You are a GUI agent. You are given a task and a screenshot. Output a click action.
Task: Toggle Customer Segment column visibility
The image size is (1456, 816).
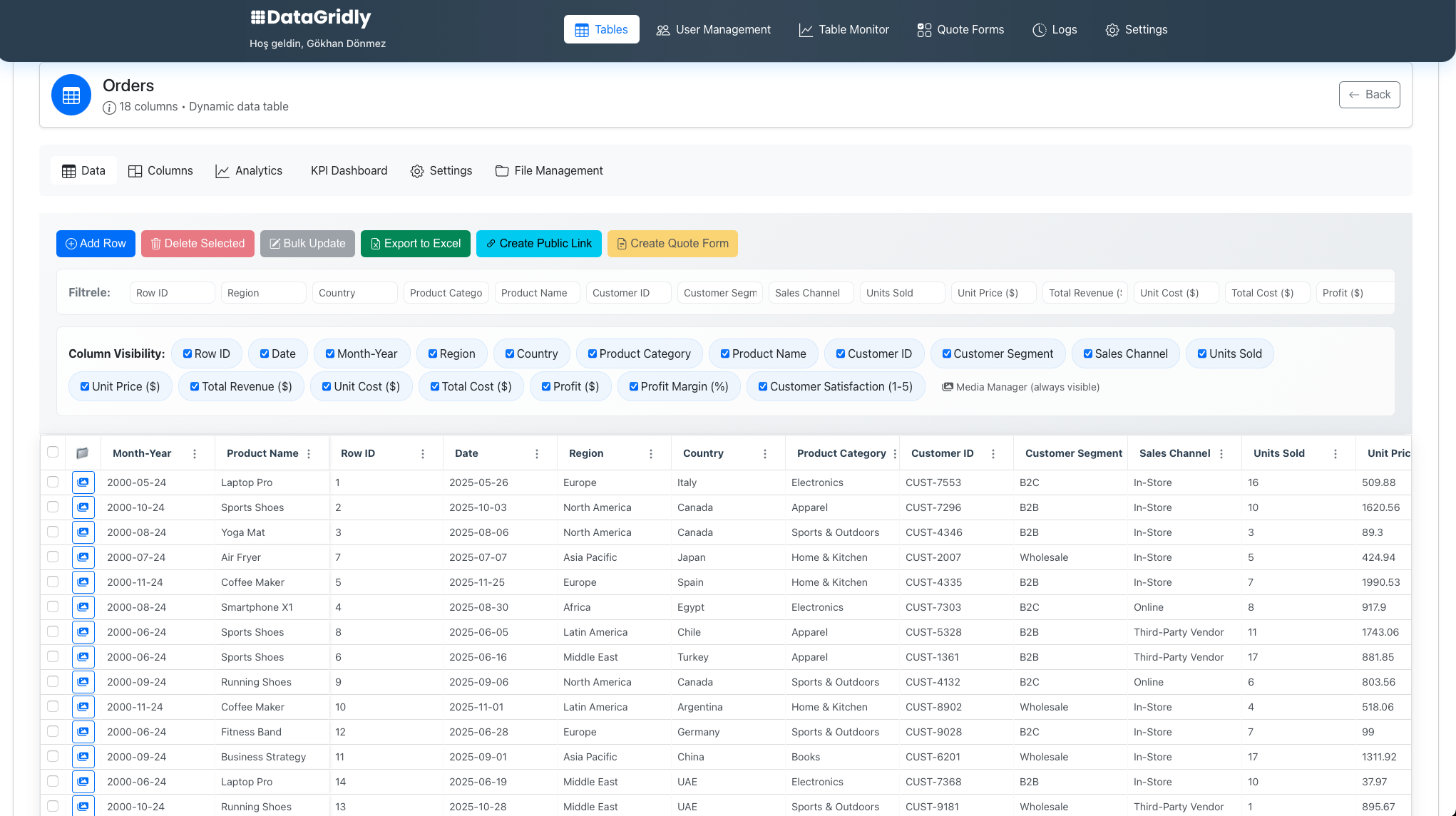click(947, 353)
